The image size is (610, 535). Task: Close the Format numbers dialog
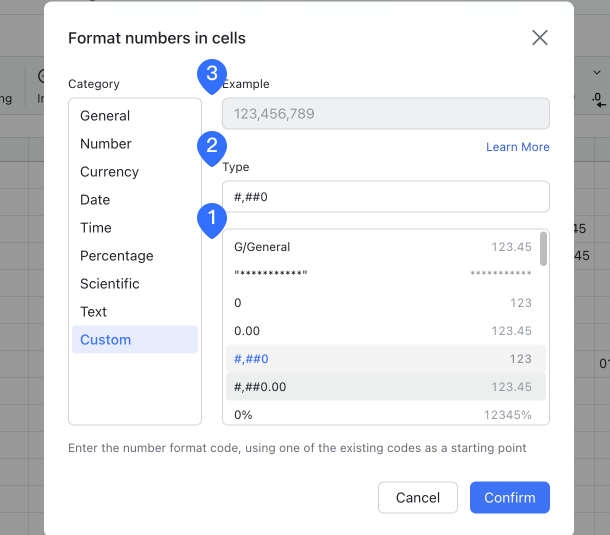540,38
